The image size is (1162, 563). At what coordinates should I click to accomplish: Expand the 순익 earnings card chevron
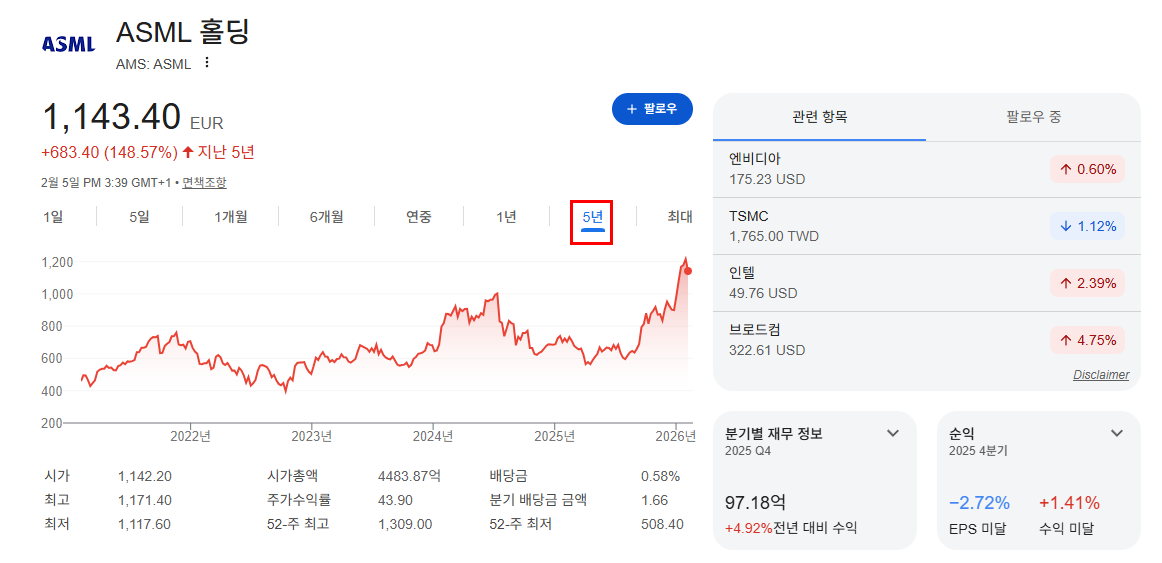pyautogui.click(x=1117, y=433)
